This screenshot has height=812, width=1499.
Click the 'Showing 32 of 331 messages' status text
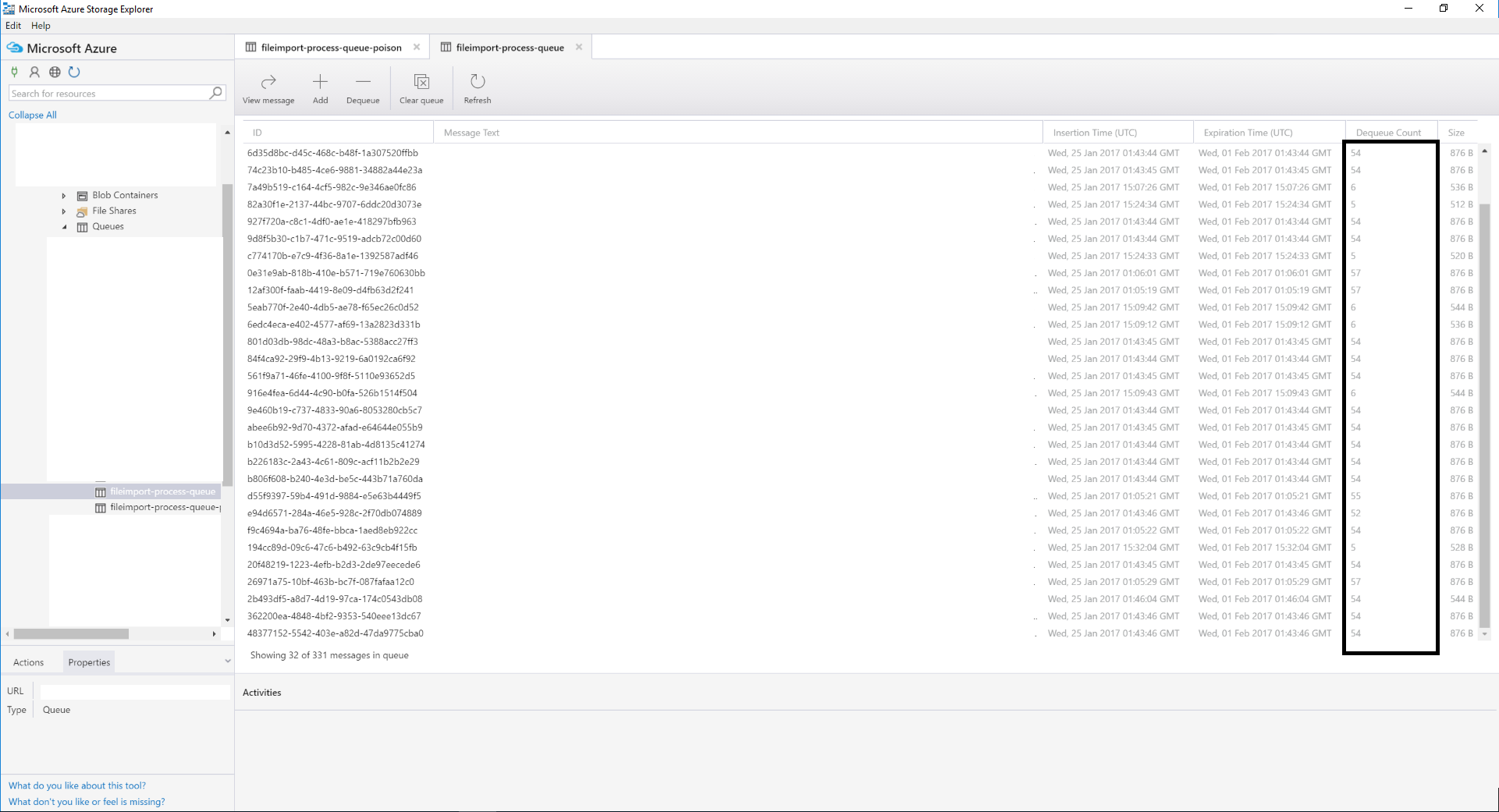click(329, 655)
